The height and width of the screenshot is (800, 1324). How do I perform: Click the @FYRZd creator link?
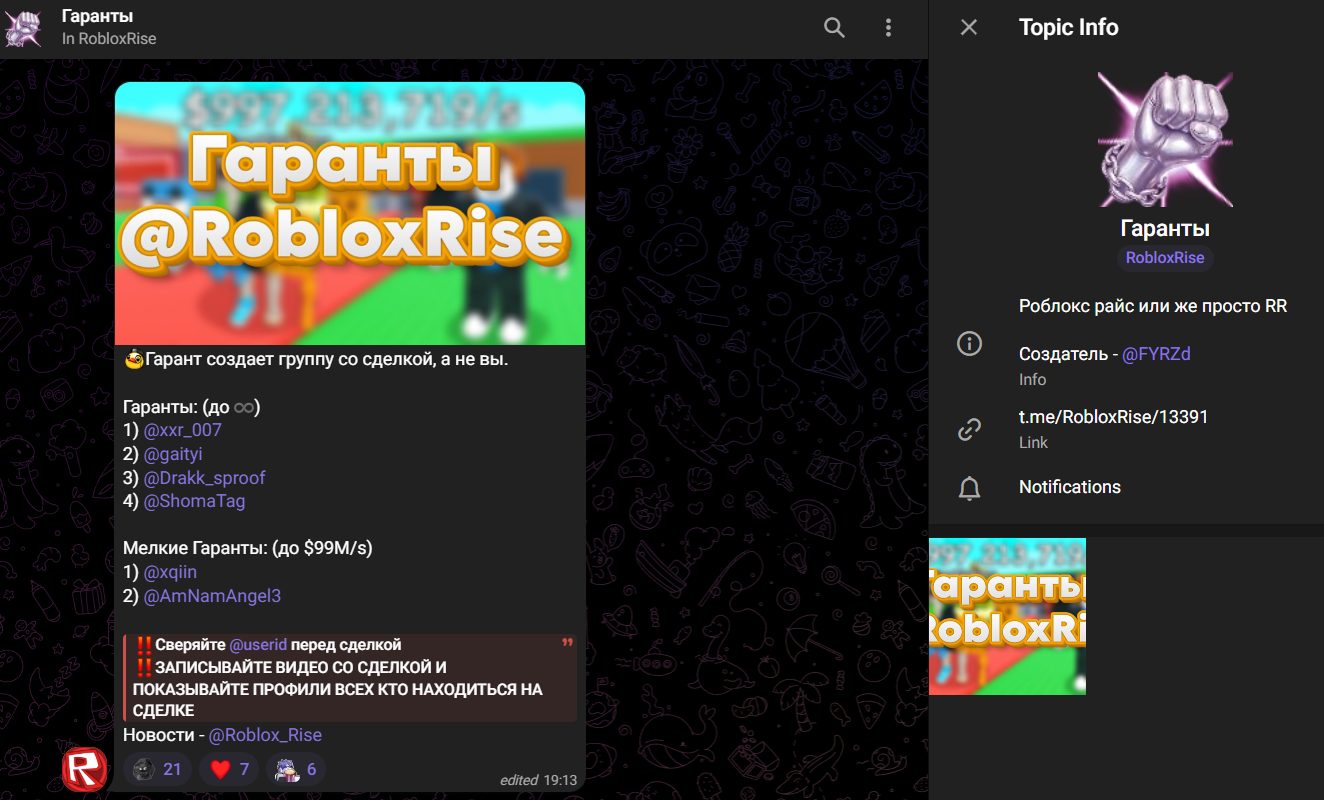(x=1156, y=354)
